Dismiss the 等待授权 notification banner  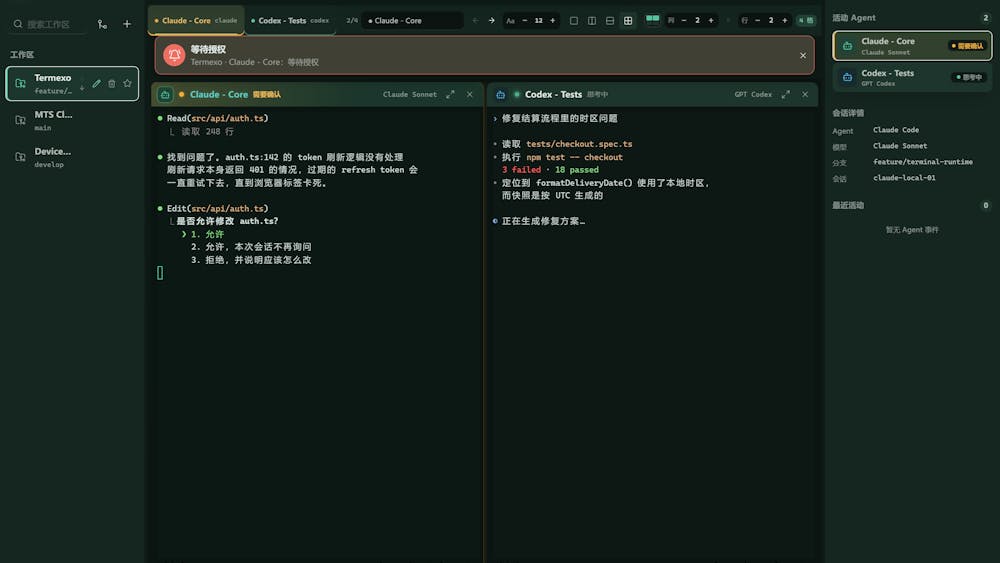coord(803,55)
